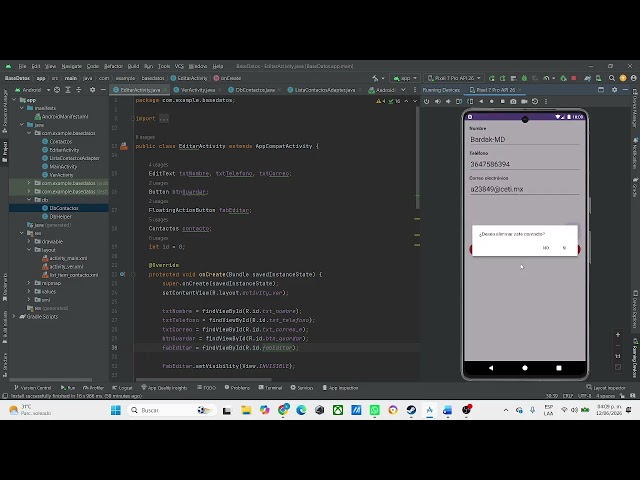Image resolution: width=640 pixels, height=480 pixels.
Task: Open Android project view dropdown
Action: 33,90
